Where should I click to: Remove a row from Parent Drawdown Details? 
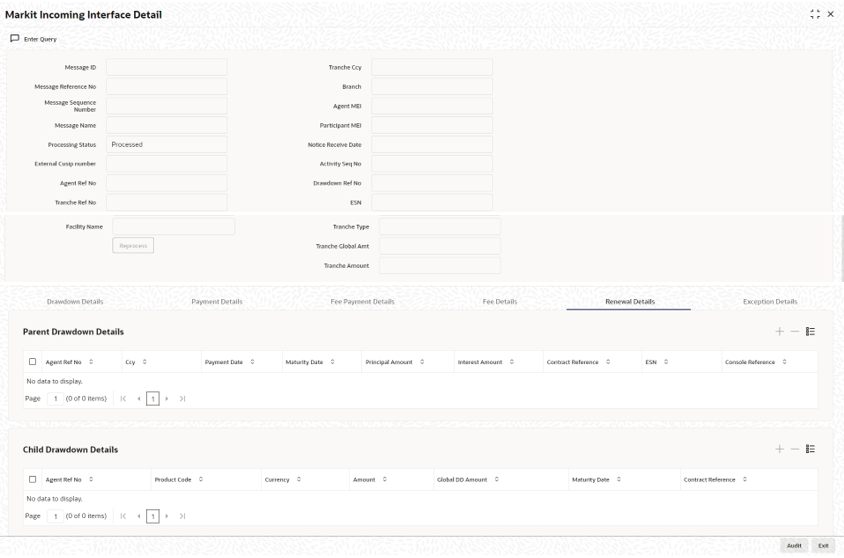coord(794,331)
